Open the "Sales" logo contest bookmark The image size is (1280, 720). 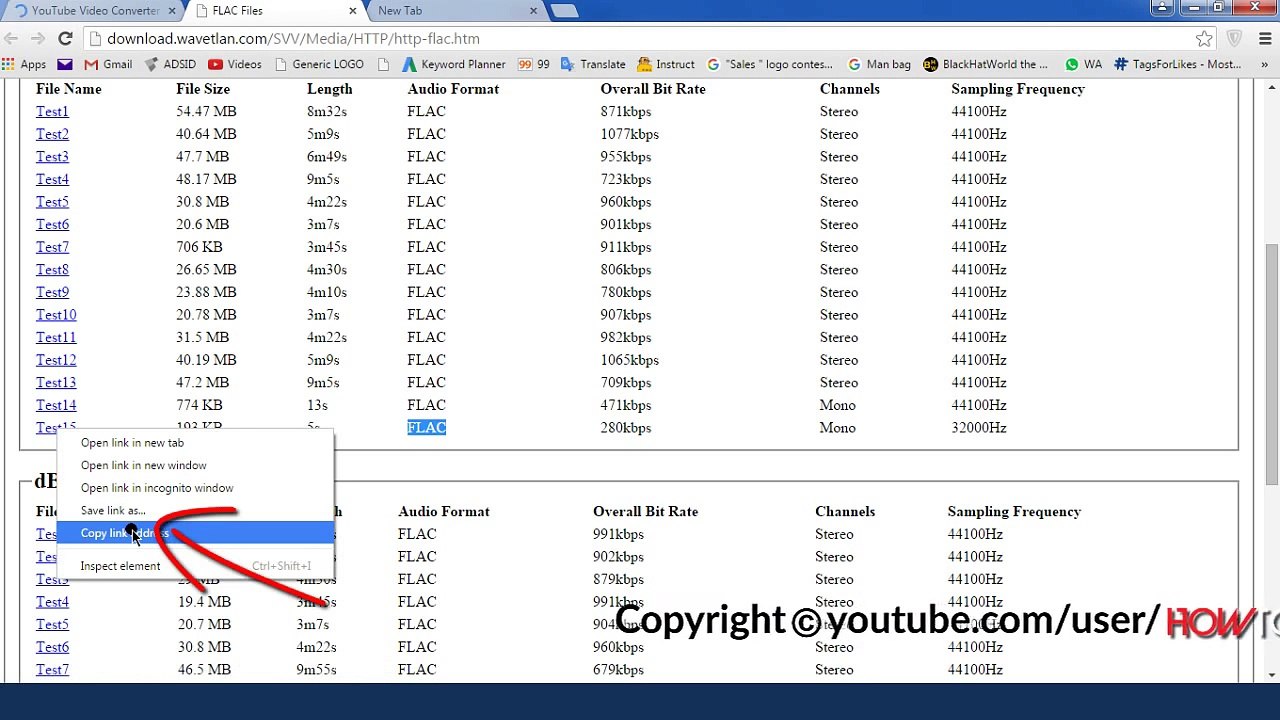point(770,64)
